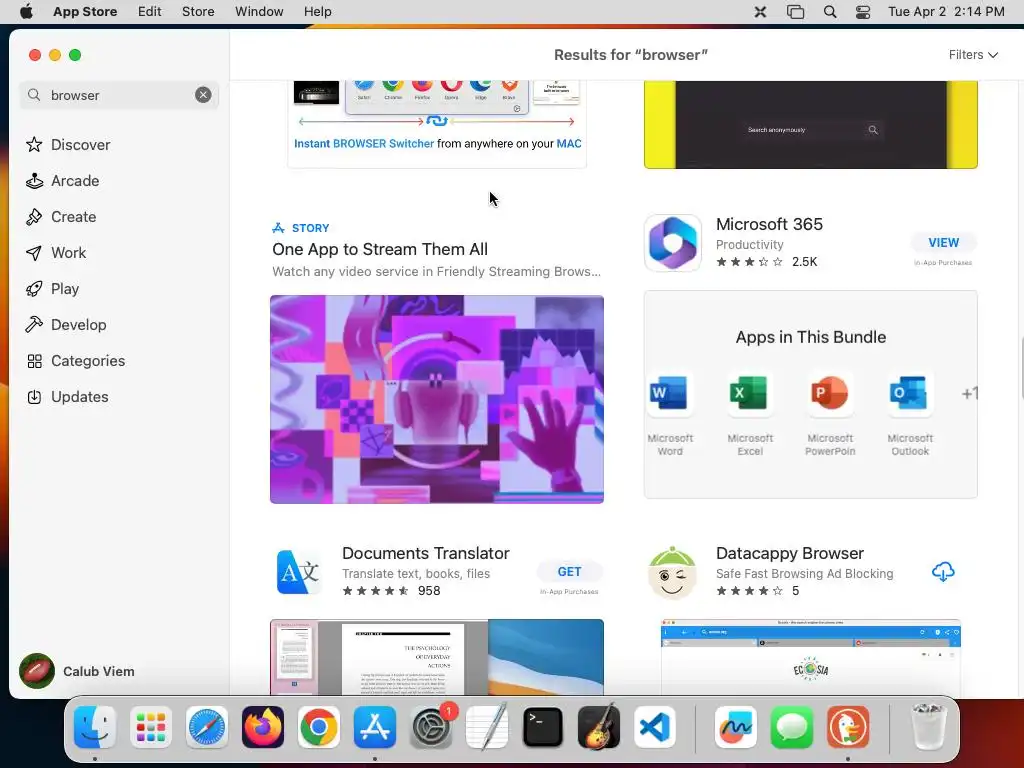Viewport: 1024px width, 768px height.
Task: Open Spotlight search in menu bar
Action: 829,12
